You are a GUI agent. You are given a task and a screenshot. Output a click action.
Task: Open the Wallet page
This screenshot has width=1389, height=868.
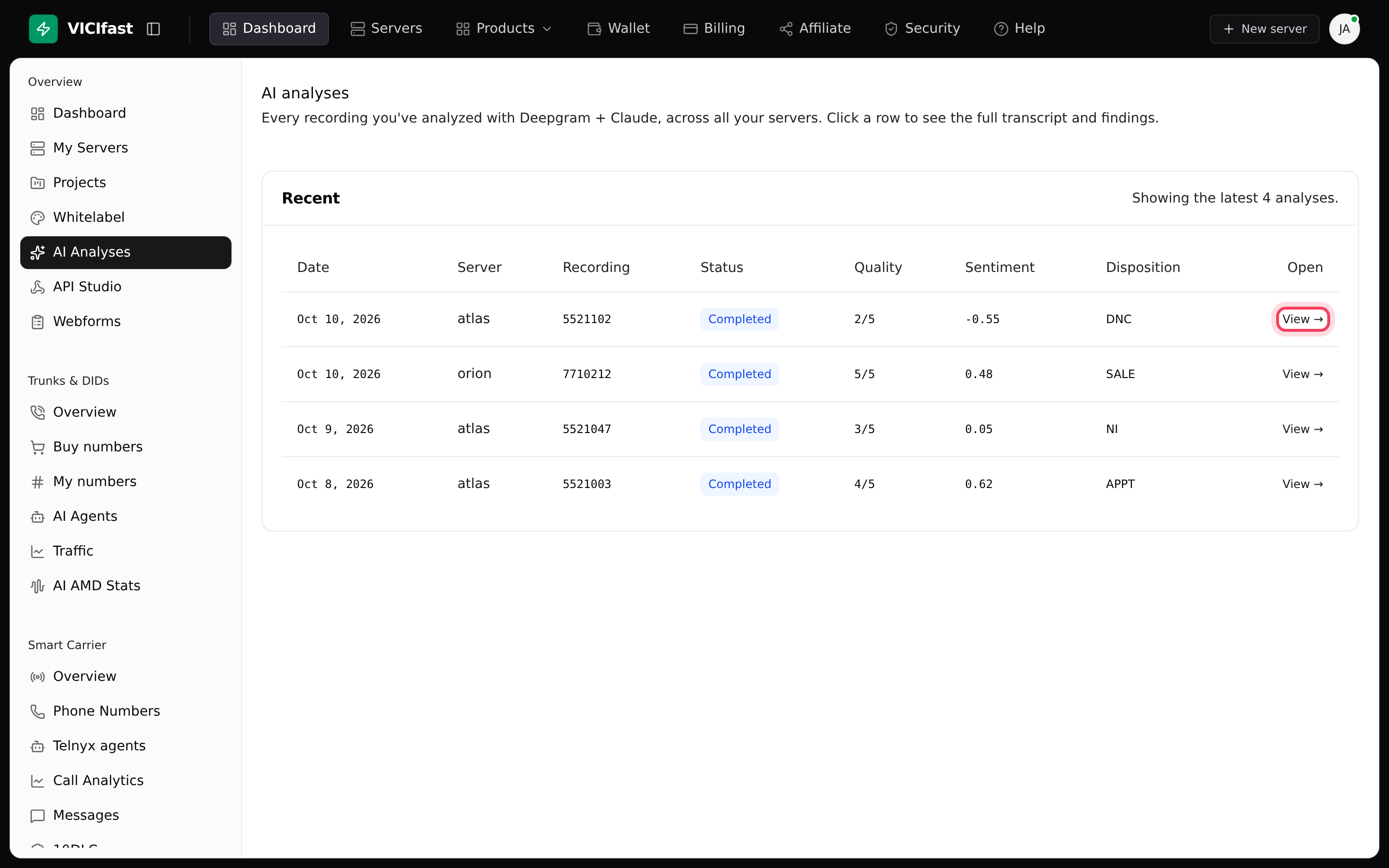pyautogui.click(x=619, y=29)
